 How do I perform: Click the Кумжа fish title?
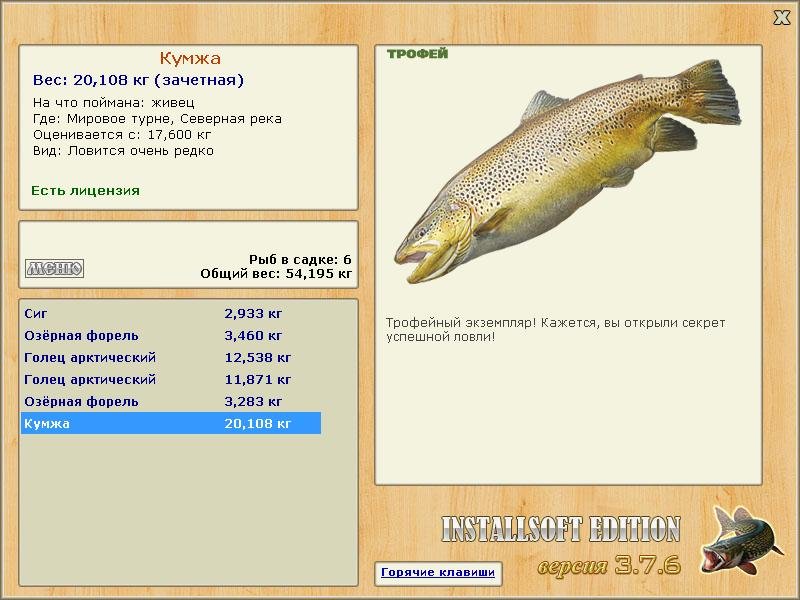pos(190,58)
